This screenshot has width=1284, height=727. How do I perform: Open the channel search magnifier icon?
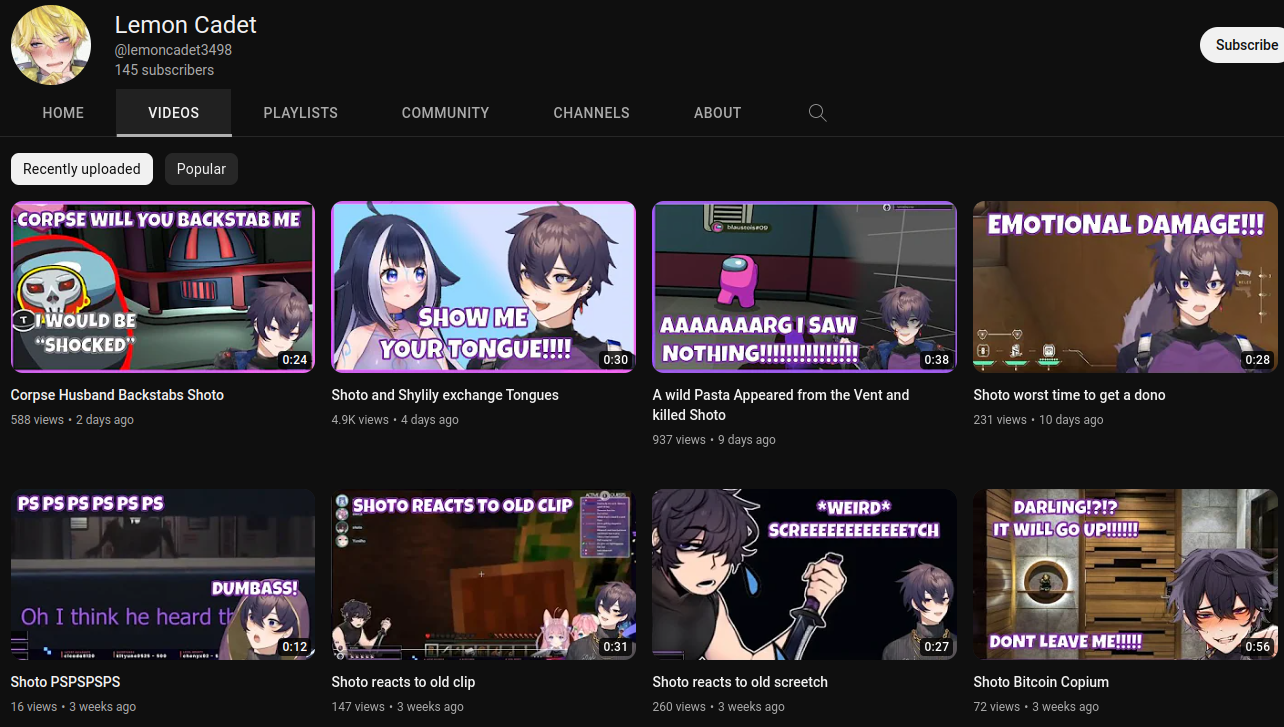pos(817,113)
